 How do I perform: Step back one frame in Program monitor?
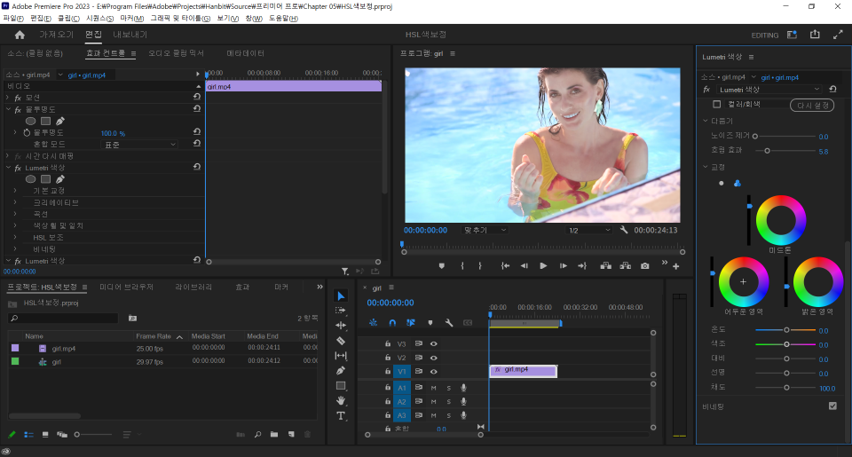[x=524, y=266]
